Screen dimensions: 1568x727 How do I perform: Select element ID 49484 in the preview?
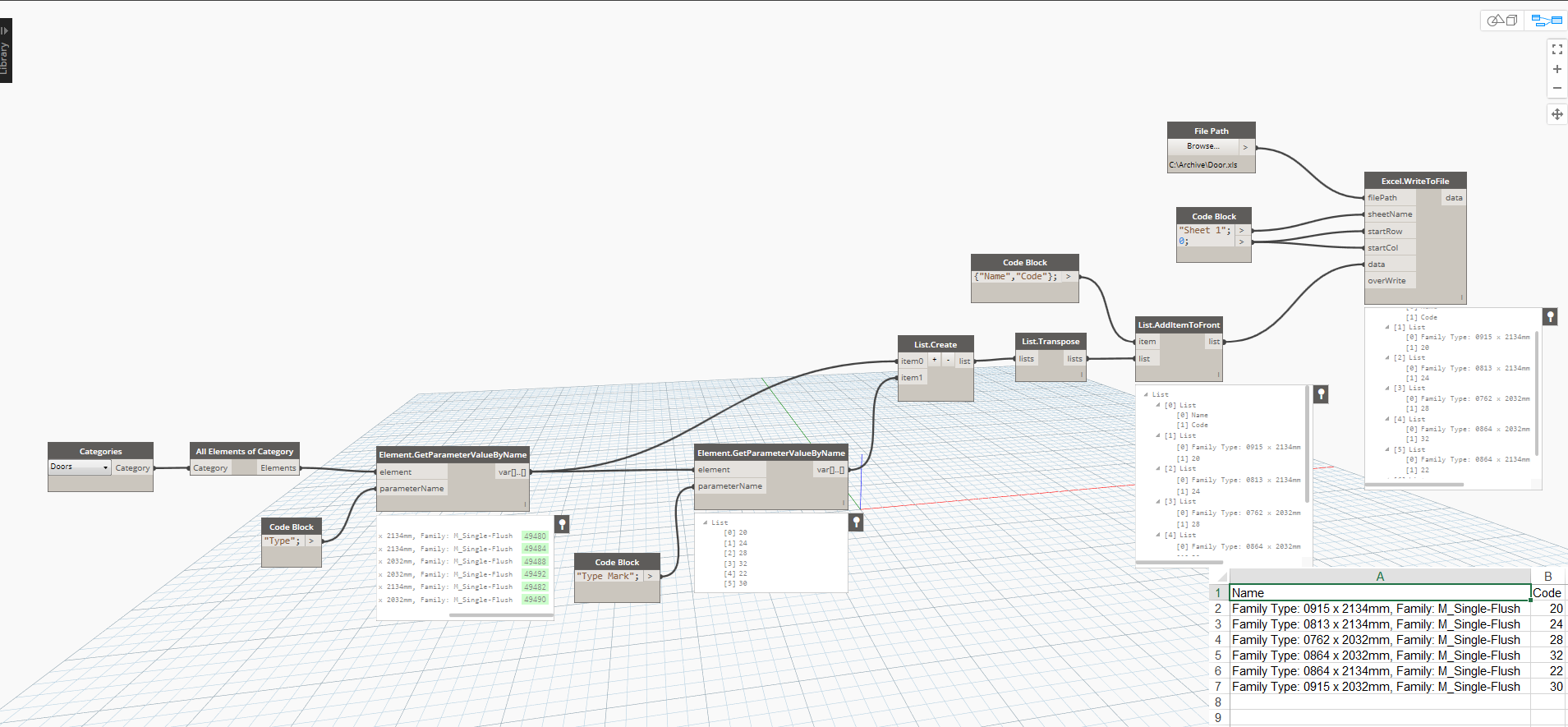(x=535, y=549)
